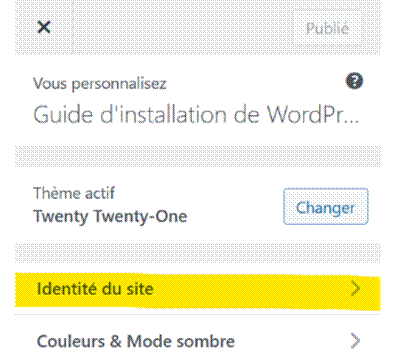Click the Thème actif label
Viewport: 403px width, 361px height.
(74, 193)
